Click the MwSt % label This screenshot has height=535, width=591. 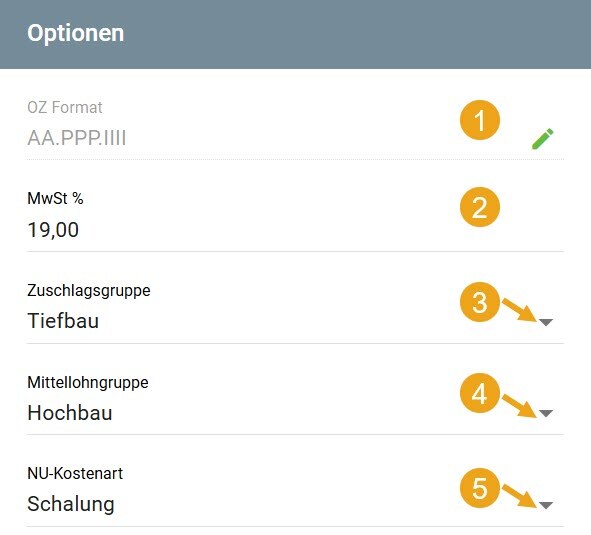tap(55, 198)
